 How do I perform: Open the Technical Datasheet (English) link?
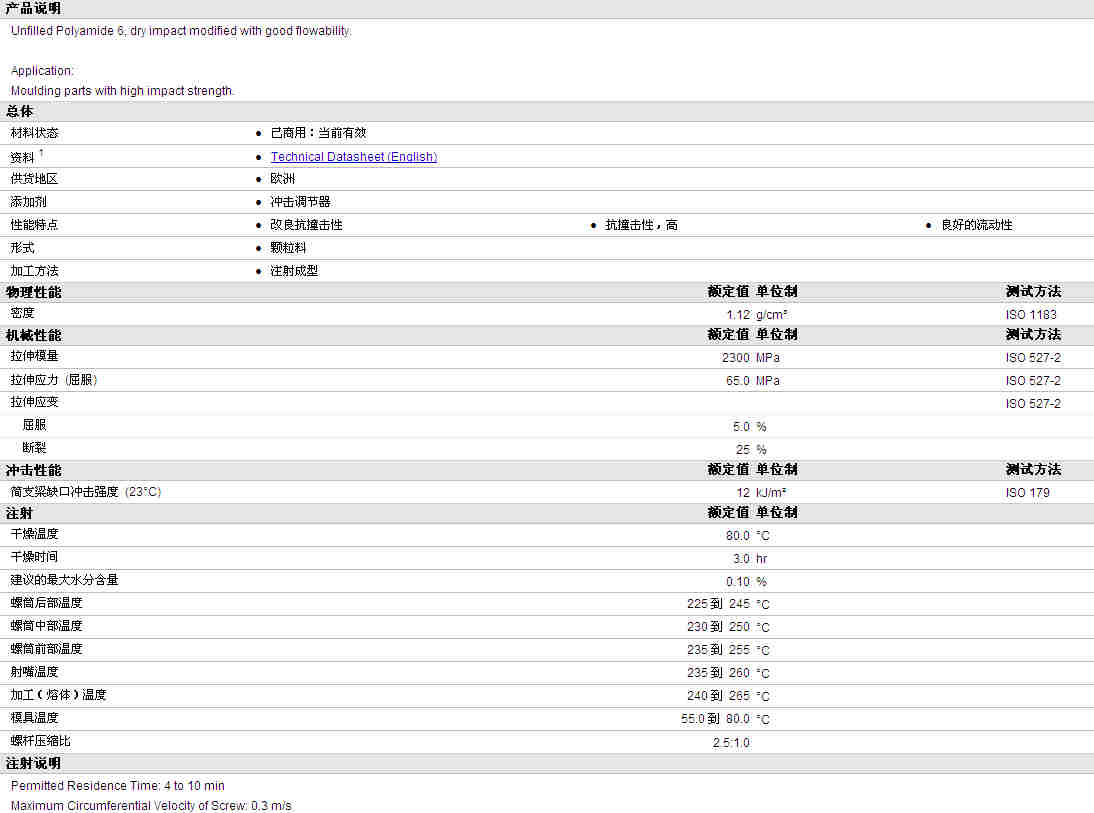click(354, 156)
